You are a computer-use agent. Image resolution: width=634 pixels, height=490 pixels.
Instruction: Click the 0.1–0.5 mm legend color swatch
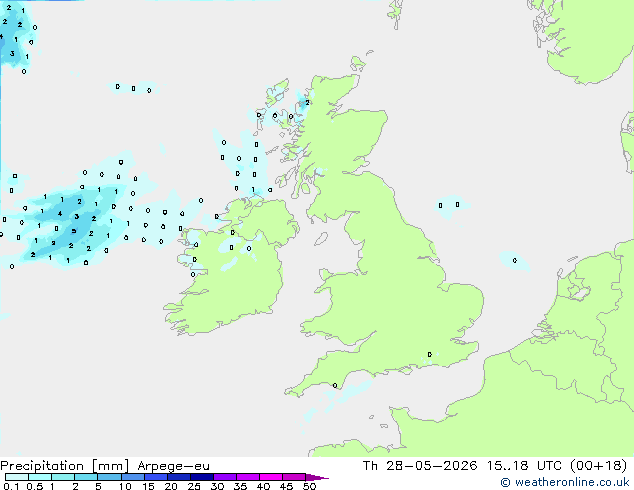coord(17,477)
